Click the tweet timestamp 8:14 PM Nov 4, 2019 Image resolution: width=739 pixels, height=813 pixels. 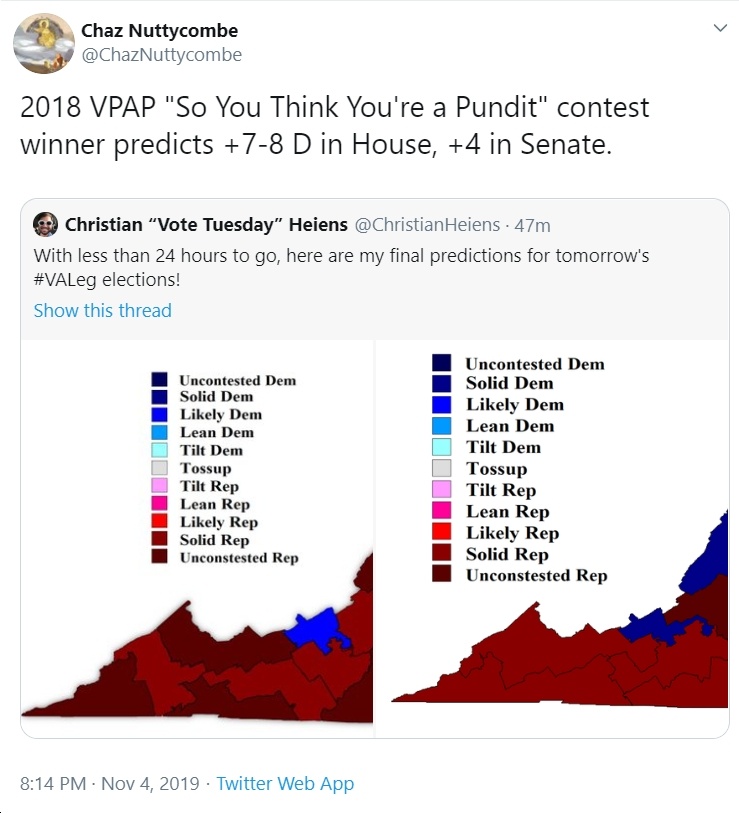tap(109, 783)
